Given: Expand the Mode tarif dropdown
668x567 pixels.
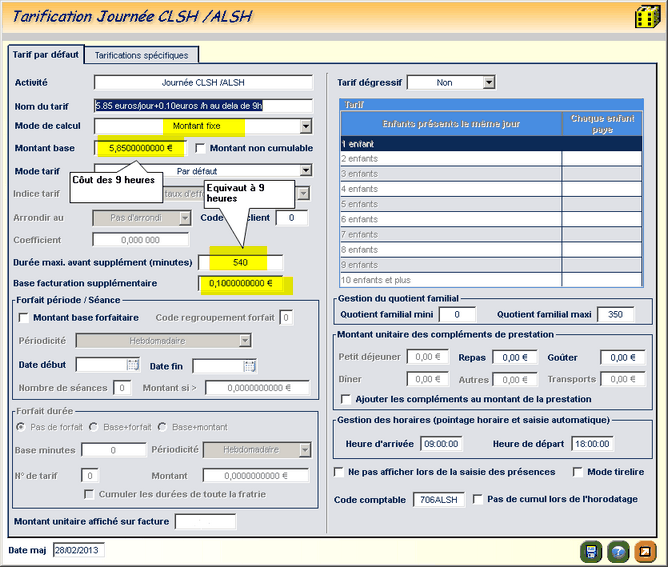Looking at the screenshot, I should coord(306,171).
